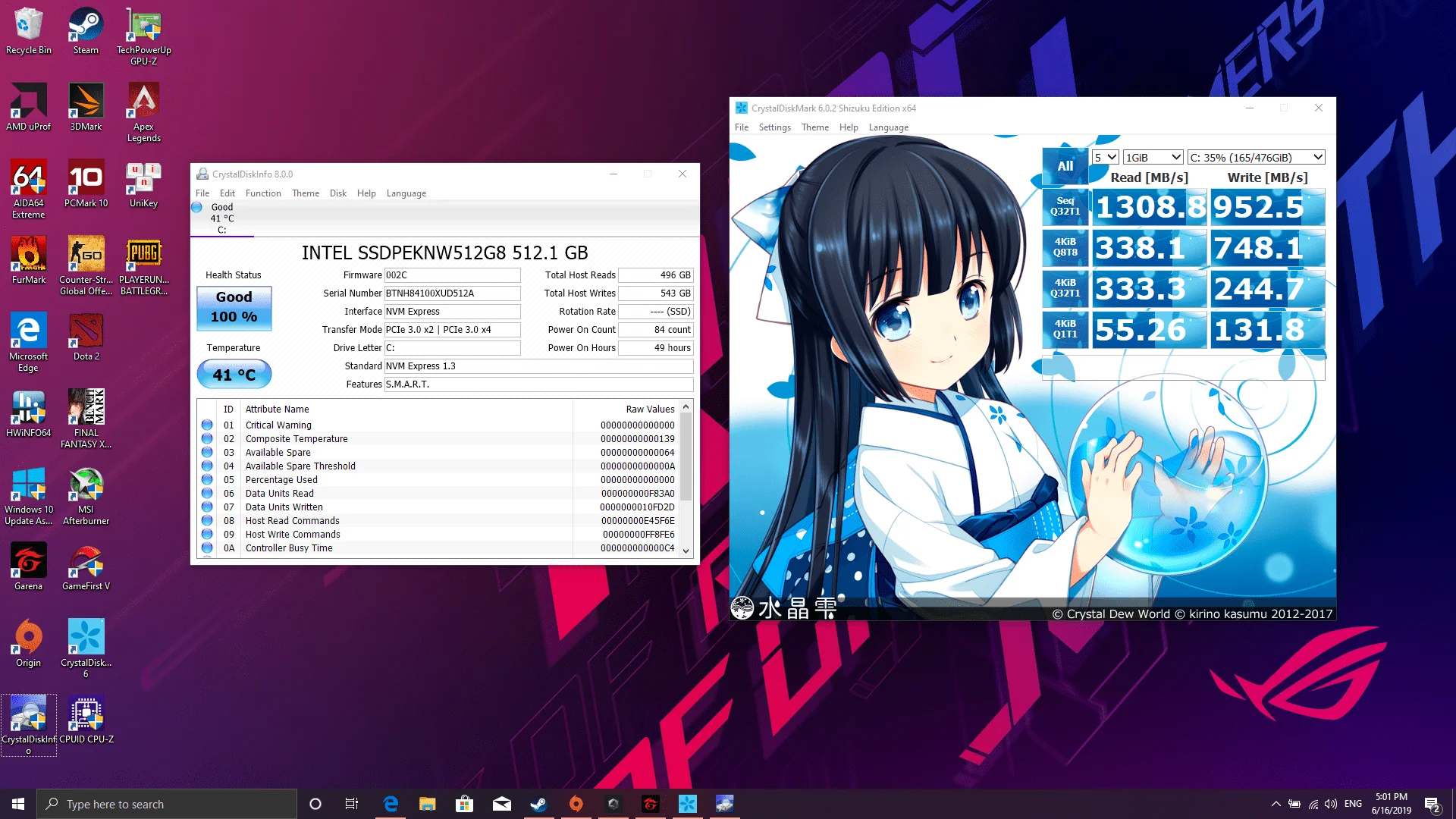This screenshot has height=819, width=1456.
Task: Click the All benchmark button
Action: click(1065, 166)
